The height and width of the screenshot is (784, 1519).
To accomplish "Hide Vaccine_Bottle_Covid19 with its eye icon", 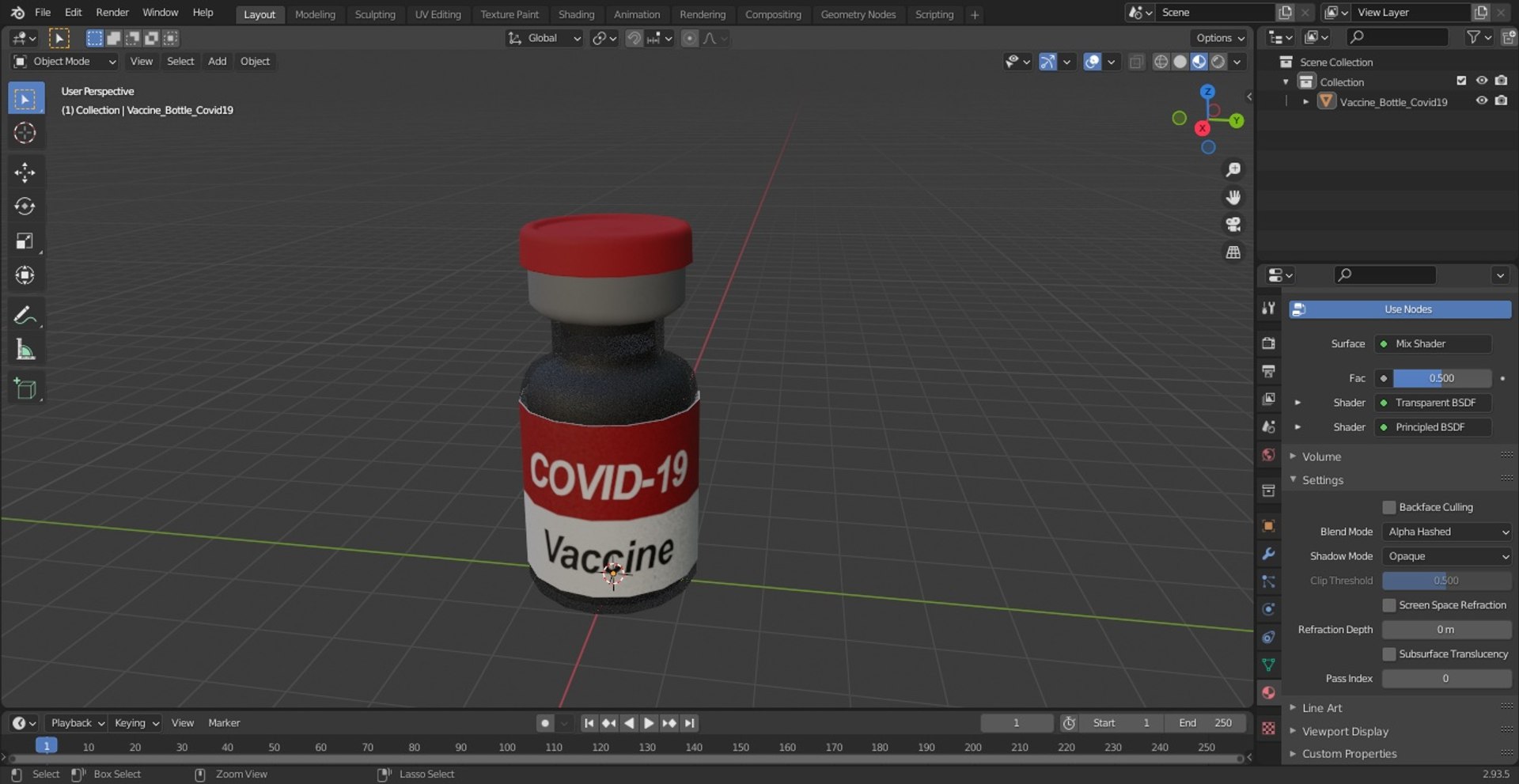I will click(x=1482, y=101).
